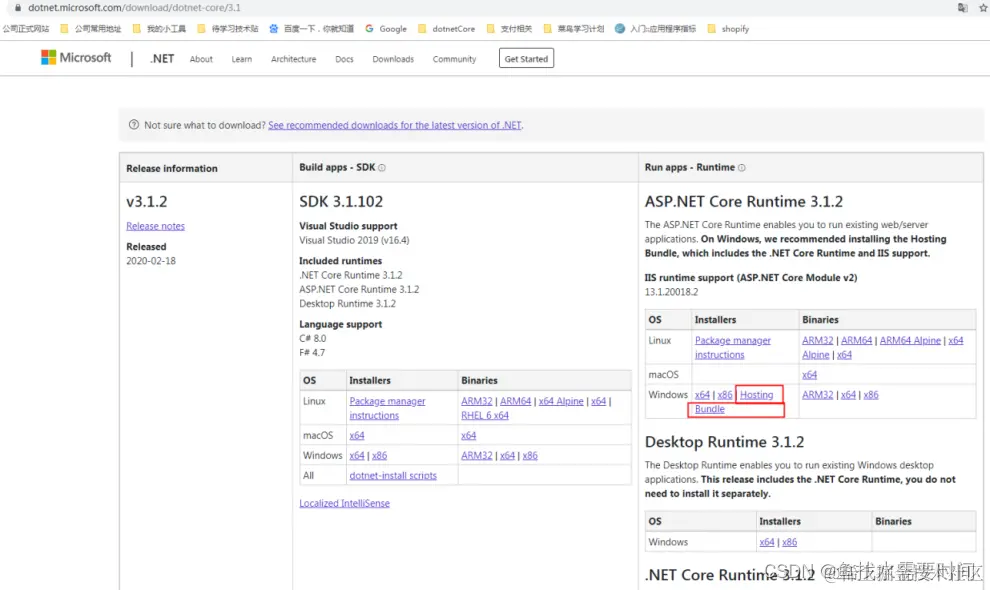Viewport: 990px width, 590px height.
Task: Open the 公司常用地址 bookmark folder
Action: pyautogui.click(x=90, y=29)
